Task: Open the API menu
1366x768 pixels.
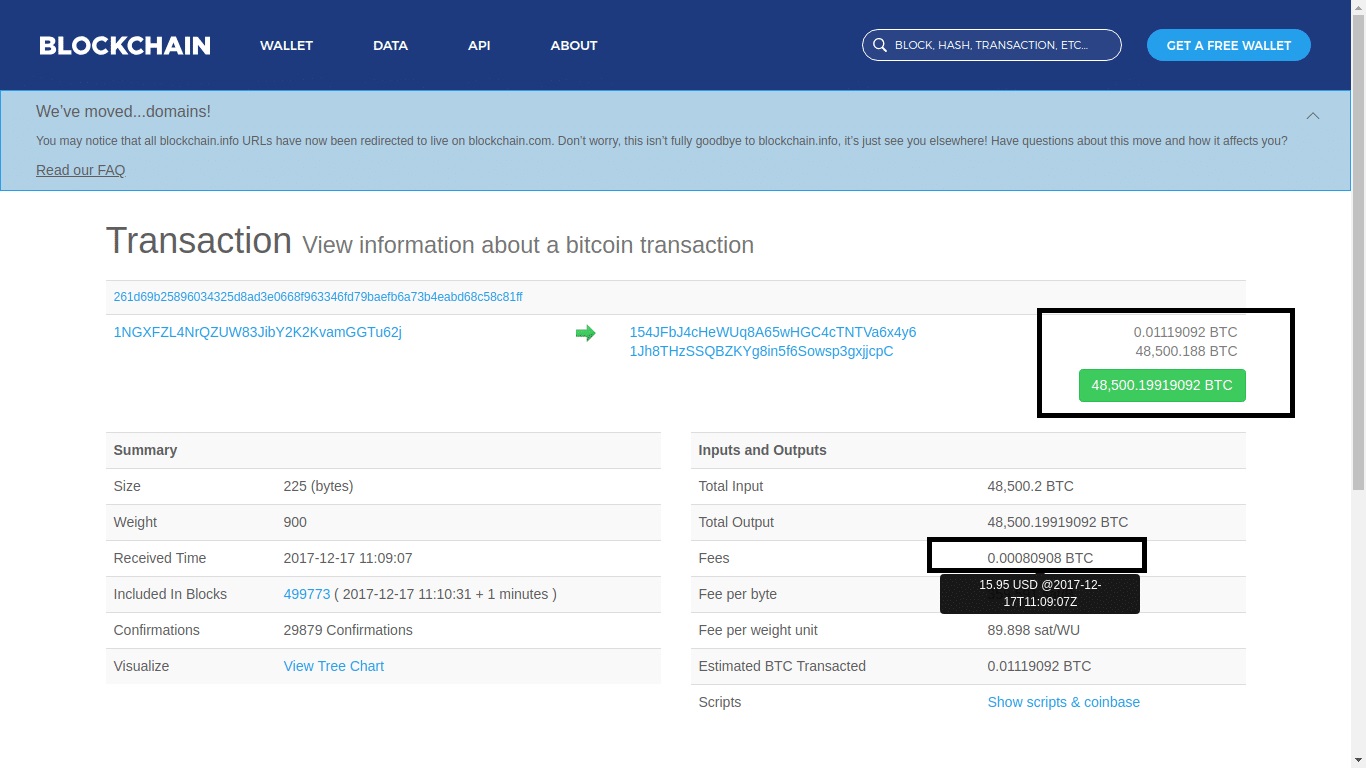Action: point(479,45)
